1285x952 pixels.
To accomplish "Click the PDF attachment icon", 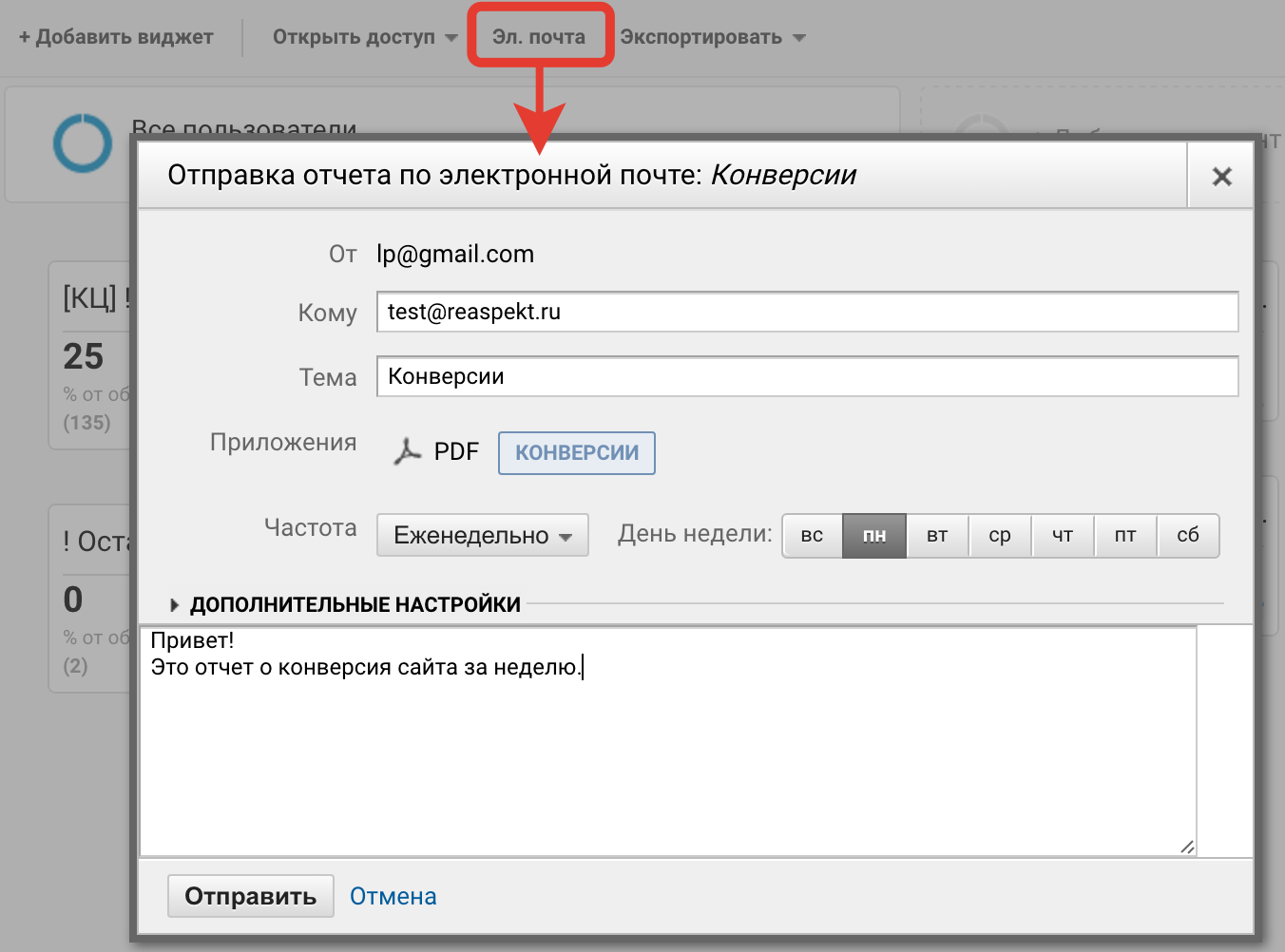I will click(408, 452).
